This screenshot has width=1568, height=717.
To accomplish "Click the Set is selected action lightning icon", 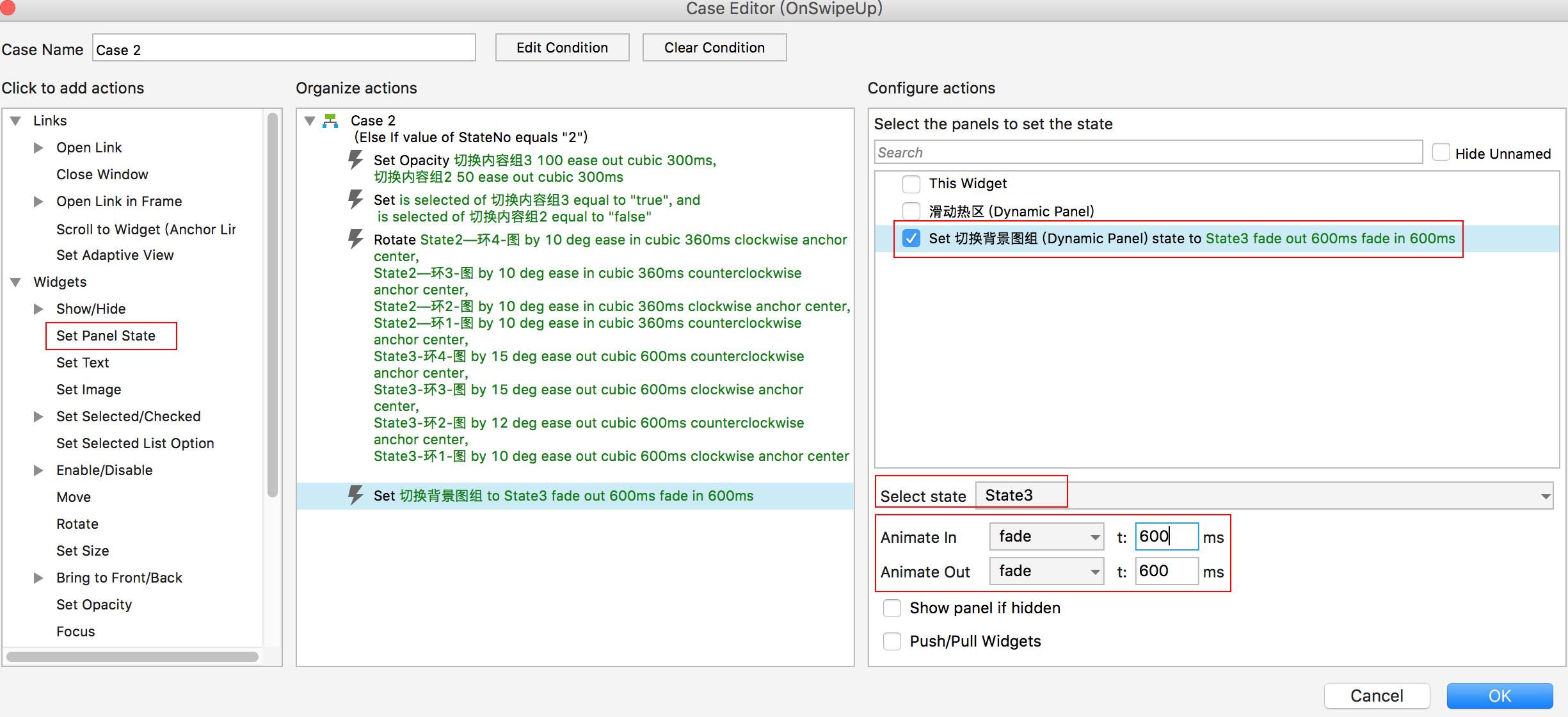I will tap(355, 199).
